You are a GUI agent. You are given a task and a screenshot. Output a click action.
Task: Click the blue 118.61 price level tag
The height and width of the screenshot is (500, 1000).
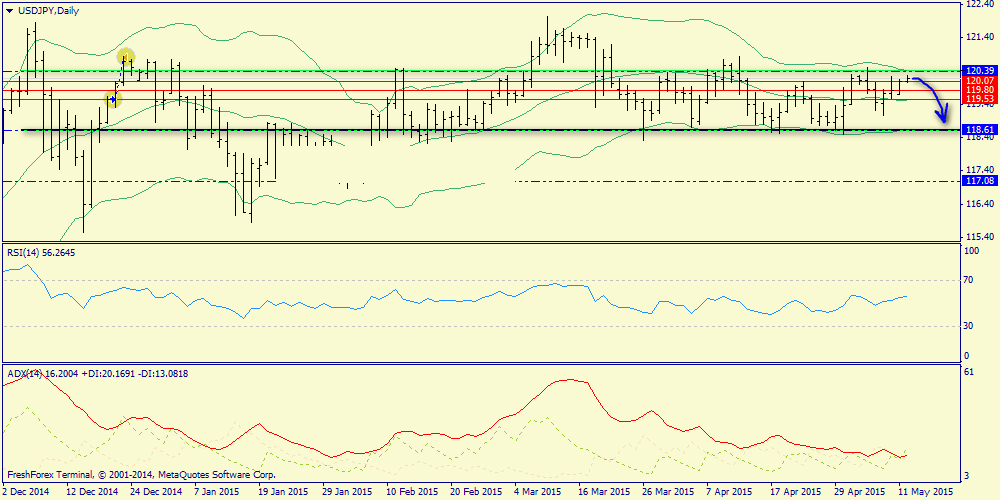click(x=977, y=130)
